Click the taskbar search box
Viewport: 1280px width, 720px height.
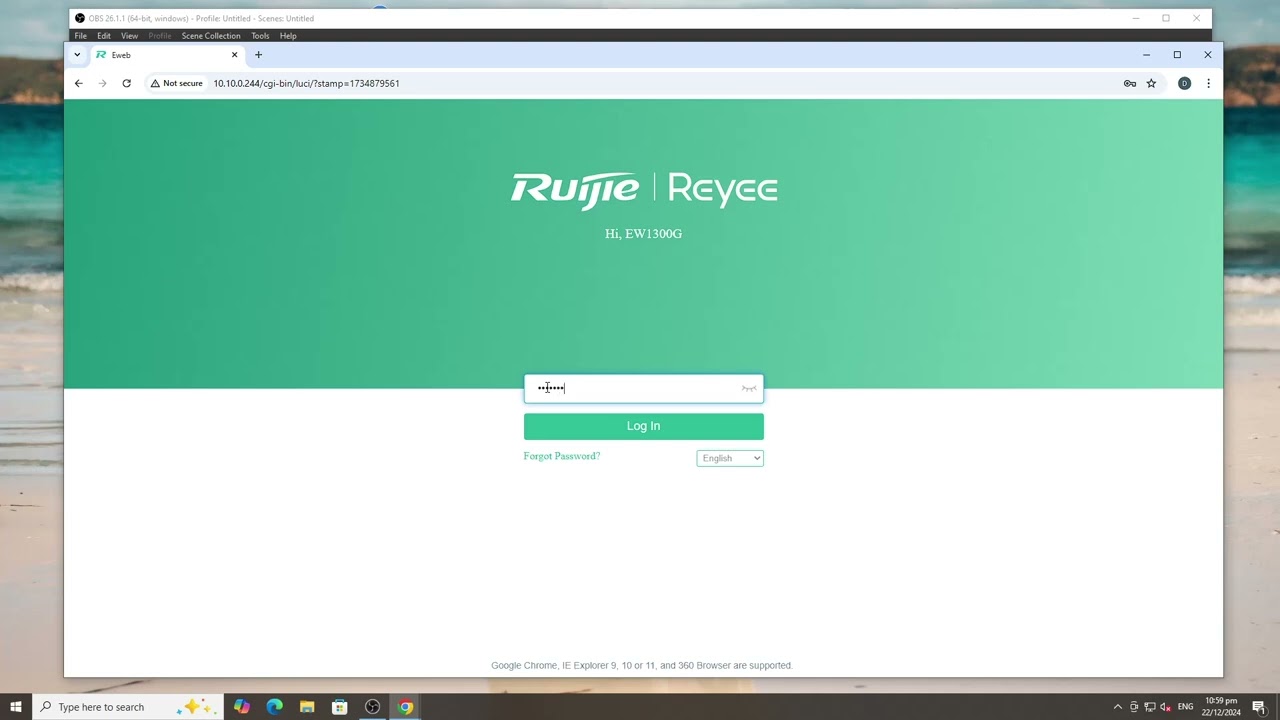(x=128, y=707)
